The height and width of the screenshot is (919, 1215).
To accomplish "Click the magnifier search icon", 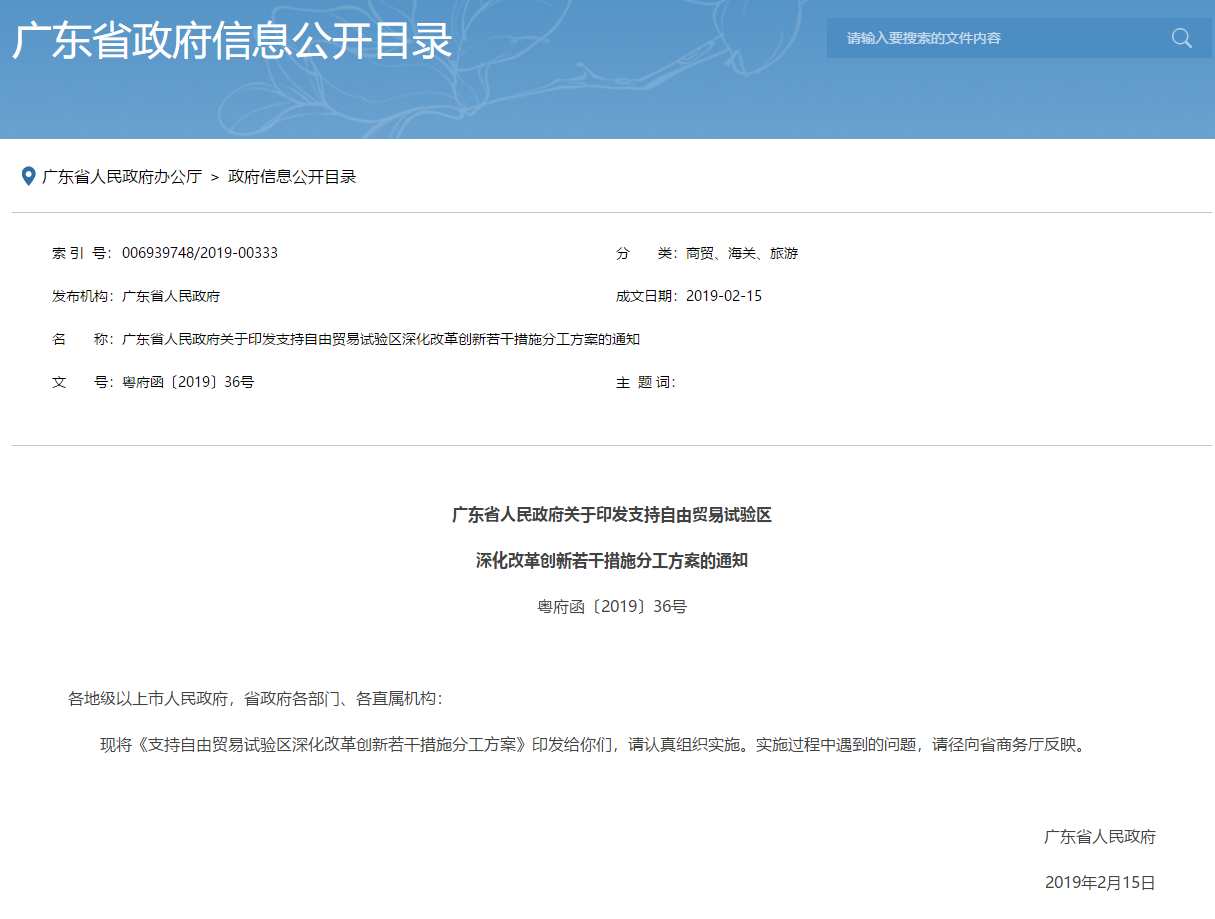I will [1181, 38].
